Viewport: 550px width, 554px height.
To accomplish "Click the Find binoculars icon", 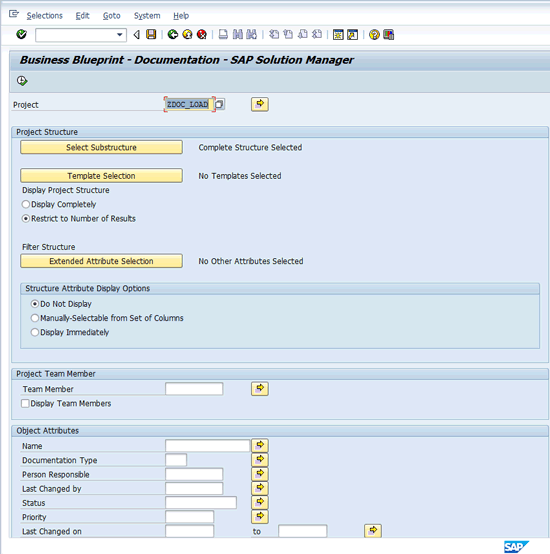I will click(238, 35).
